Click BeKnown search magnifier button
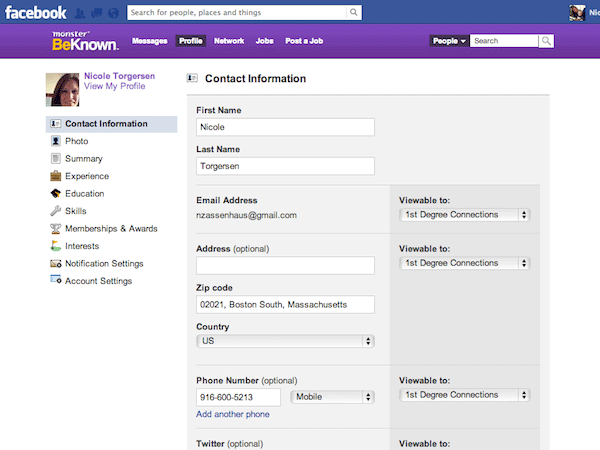Image resolution: width=600 pixels, height=450 pixels. pos(546,41)
